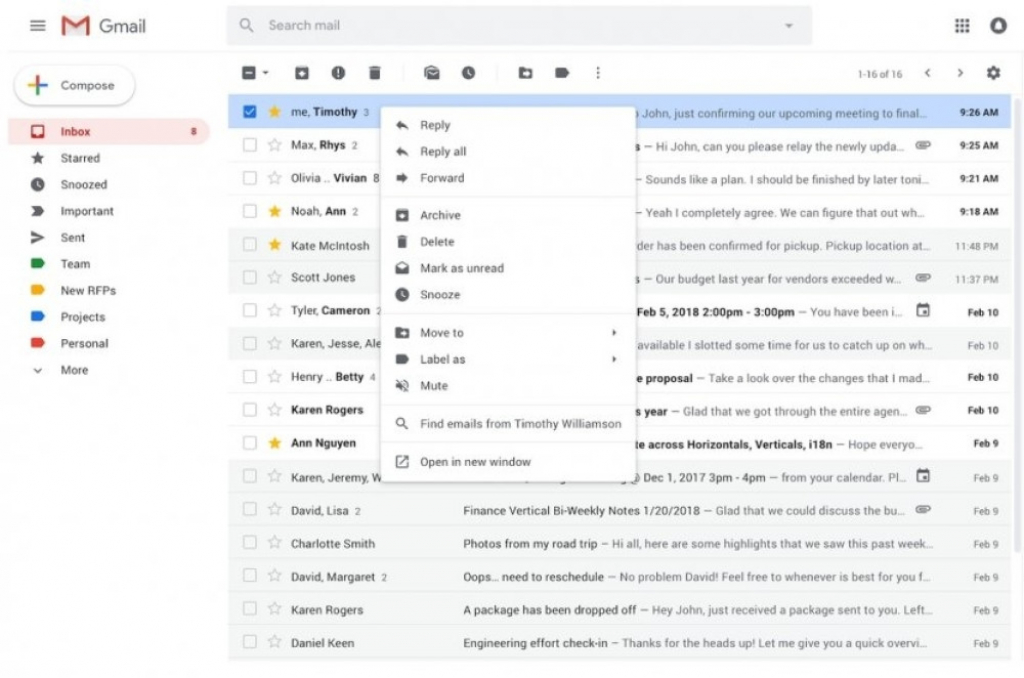Archive selected emails using toolbar icon

(302, 72)
